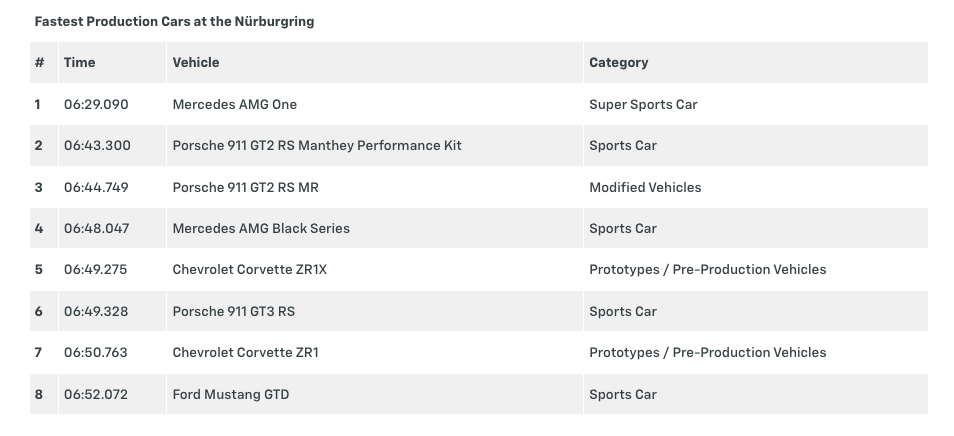Click the Modified Vehicles category cell
This screenshot has height=436, width=954.
pos(645,187)
